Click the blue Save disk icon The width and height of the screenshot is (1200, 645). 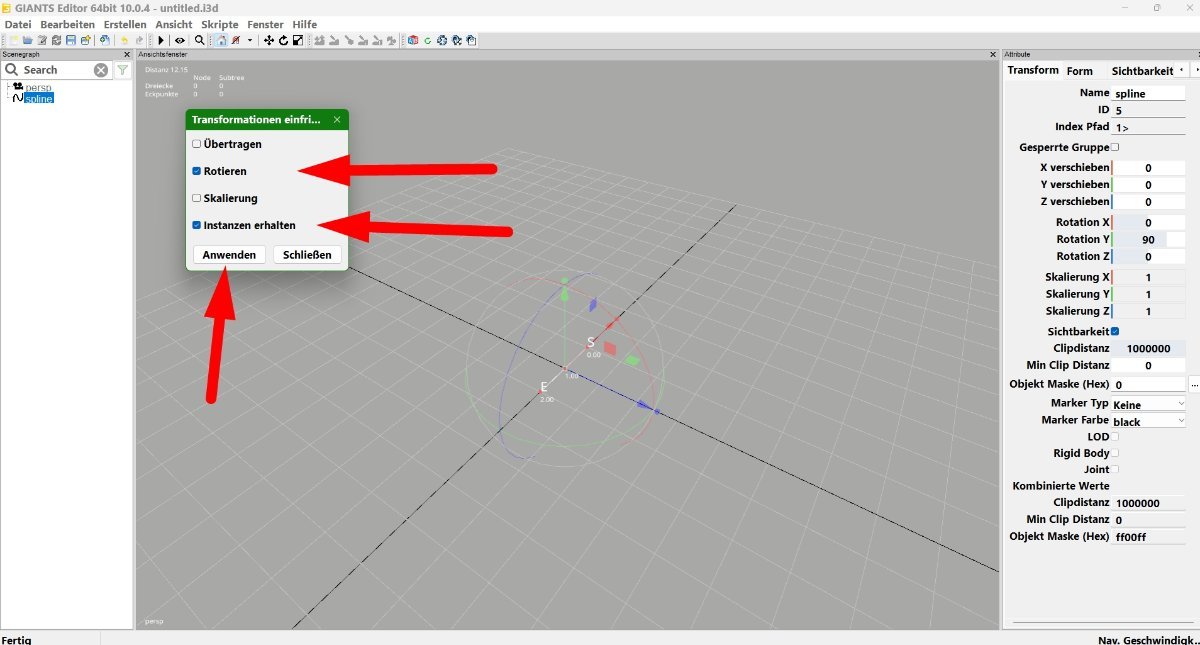click(71, 40)
